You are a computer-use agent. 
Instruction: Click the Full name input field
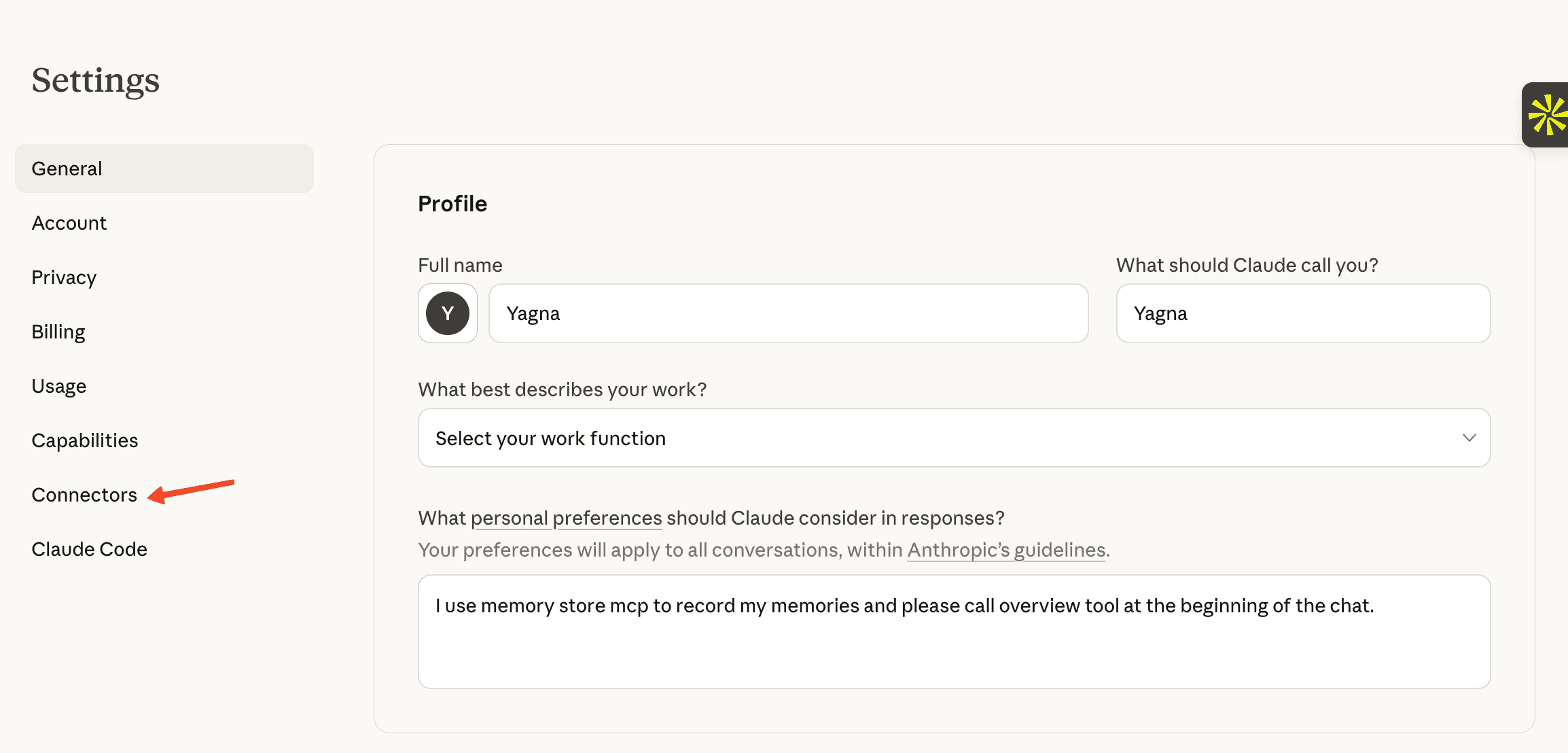788,313
